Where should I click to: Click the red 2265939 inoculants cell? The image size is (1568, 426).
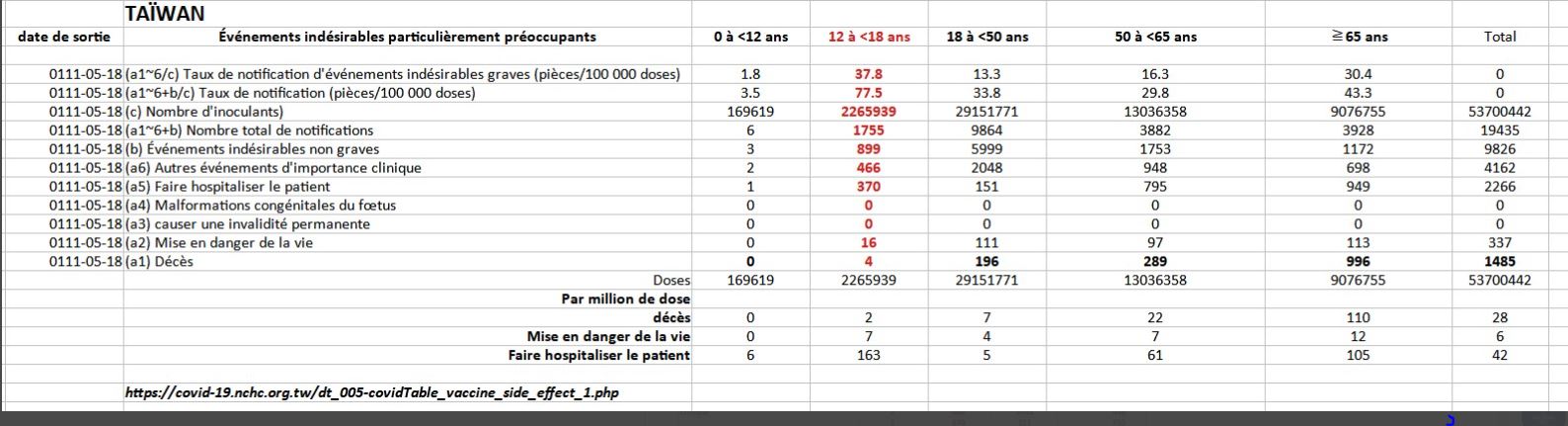868,112
